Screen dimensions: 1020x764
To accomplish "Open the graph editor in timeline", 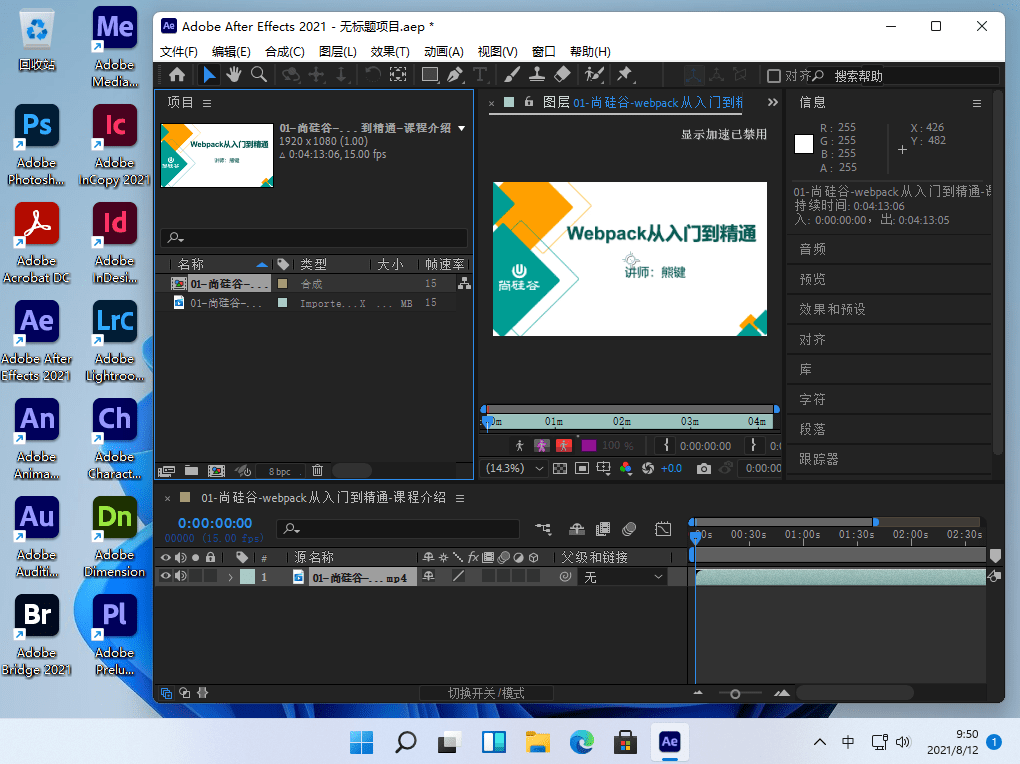I will coord(663,529).
